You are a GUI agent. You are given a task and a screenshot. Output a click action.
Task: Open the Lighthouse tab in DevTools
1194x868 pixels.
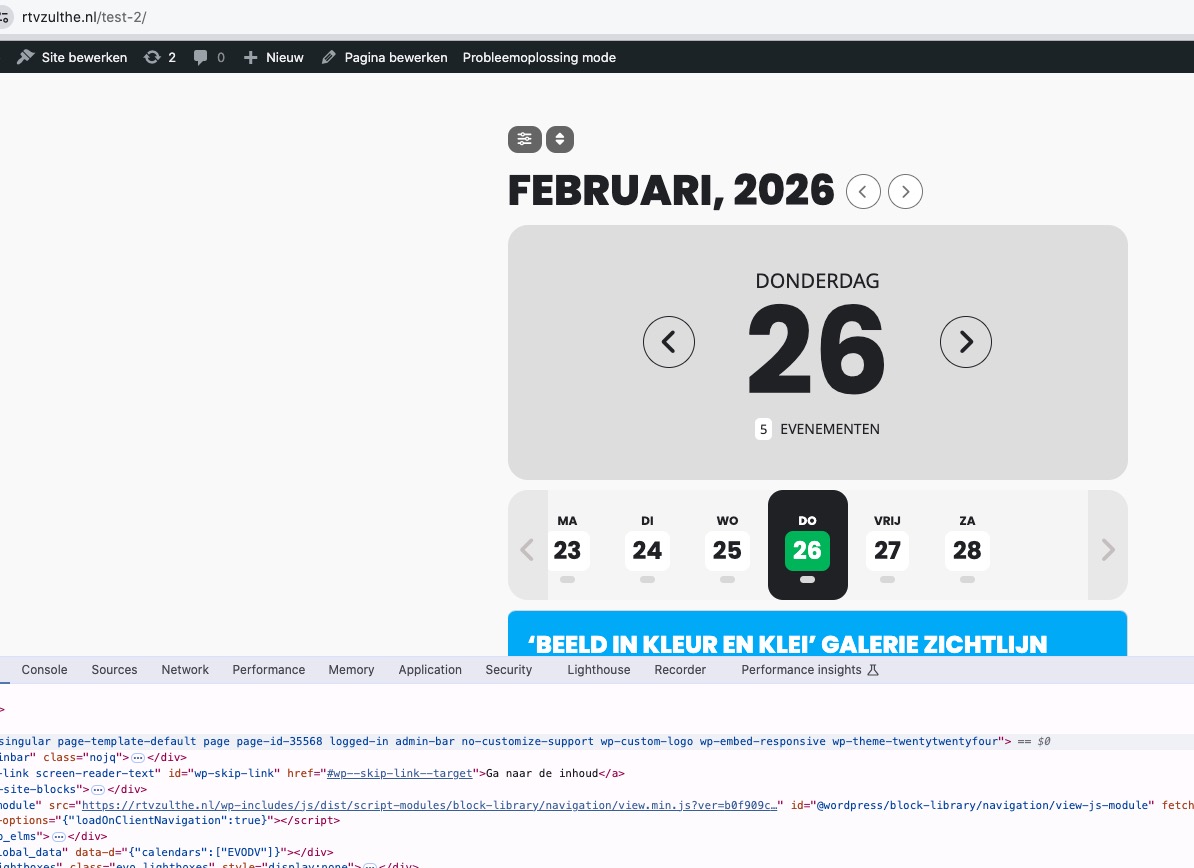pyautogui.click(x=598, y=670)
